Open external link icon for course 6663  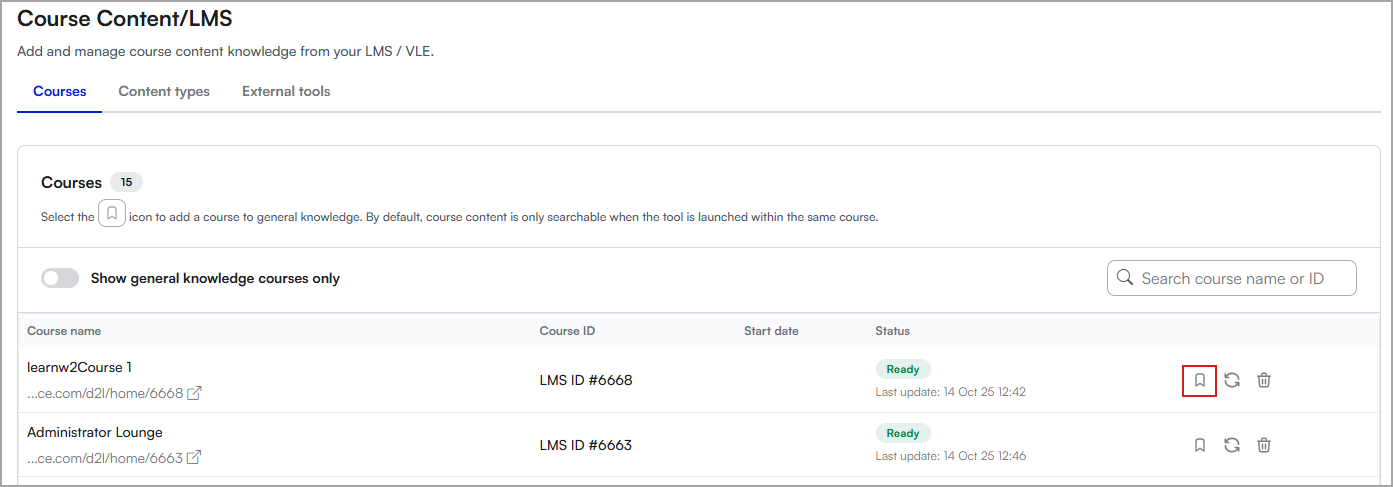(x=195, y=457)
